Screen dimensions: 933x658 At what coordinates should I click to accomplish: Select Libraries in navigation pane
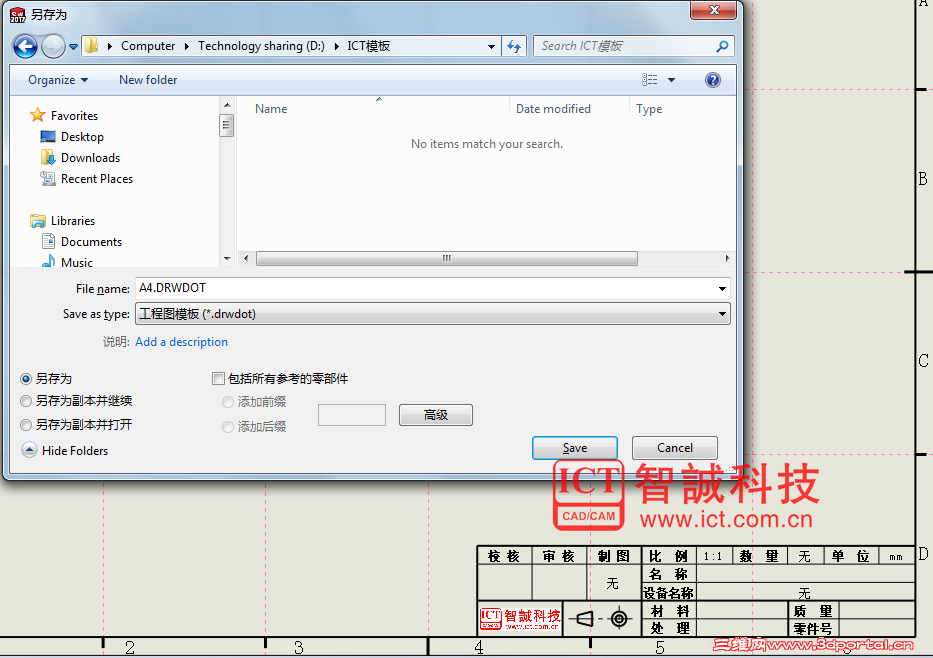[x=73, y=221]
